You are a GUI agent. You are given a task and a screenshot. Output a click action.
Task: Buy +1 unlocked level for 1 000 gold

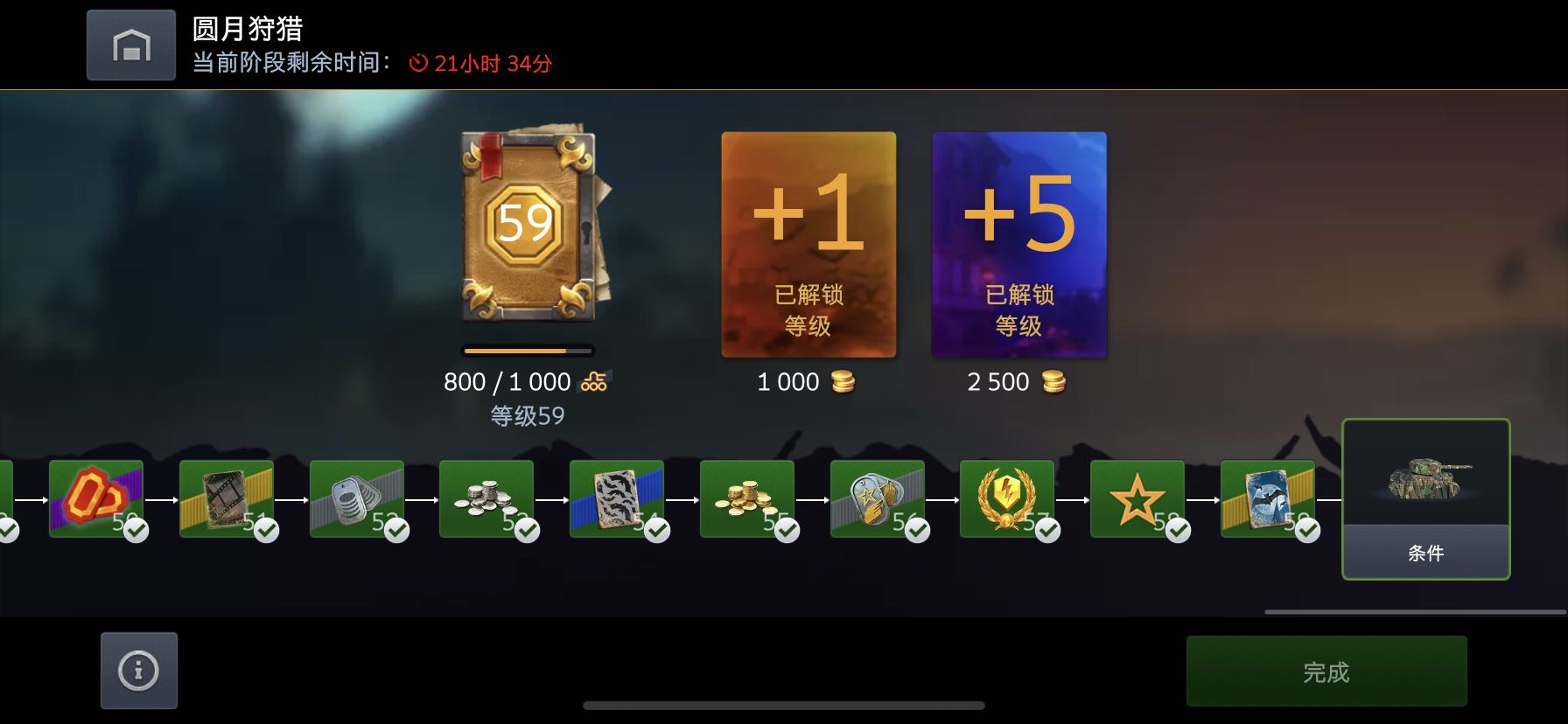[x=808, y=245]
